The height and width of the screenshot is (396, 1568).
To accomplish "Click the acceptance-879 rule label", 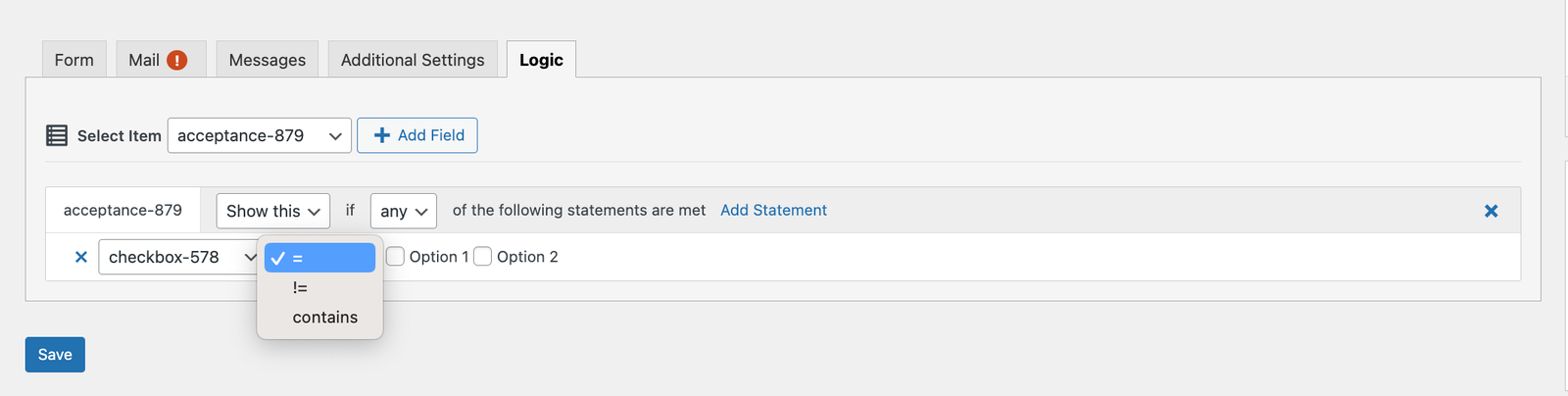I will click(122, 210).
